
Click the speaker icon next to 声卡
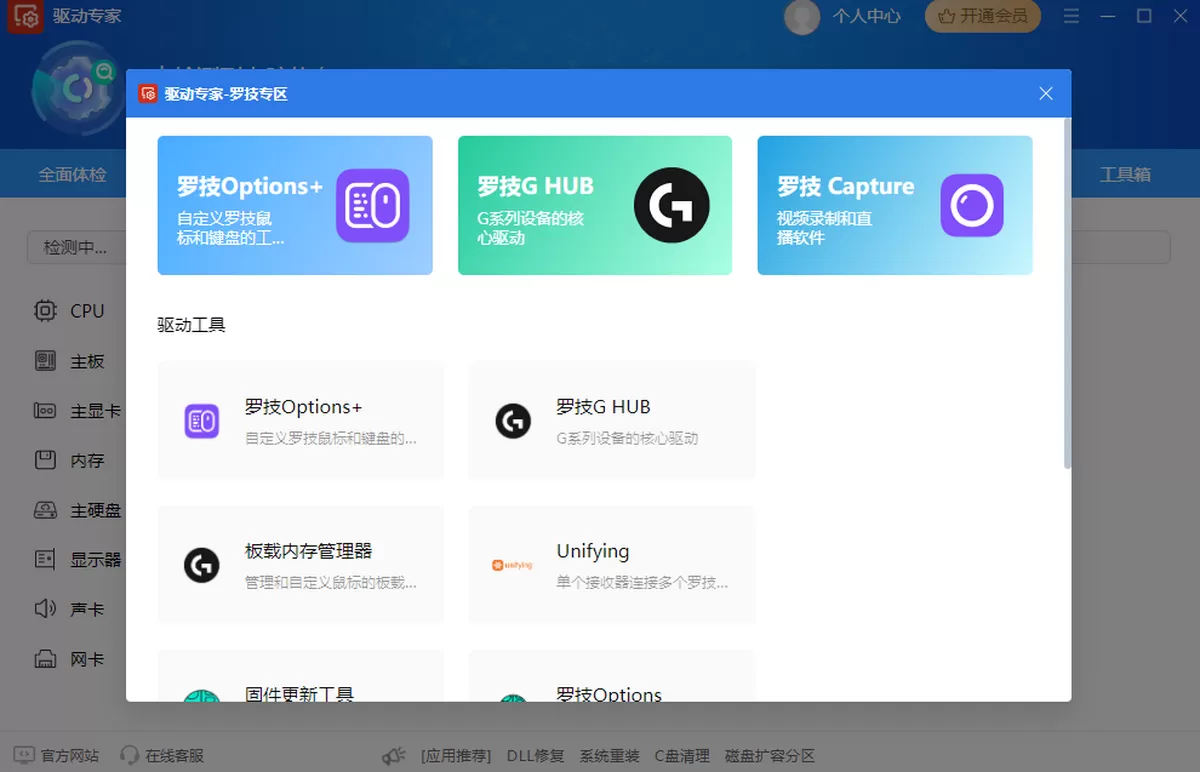[45, 609]
